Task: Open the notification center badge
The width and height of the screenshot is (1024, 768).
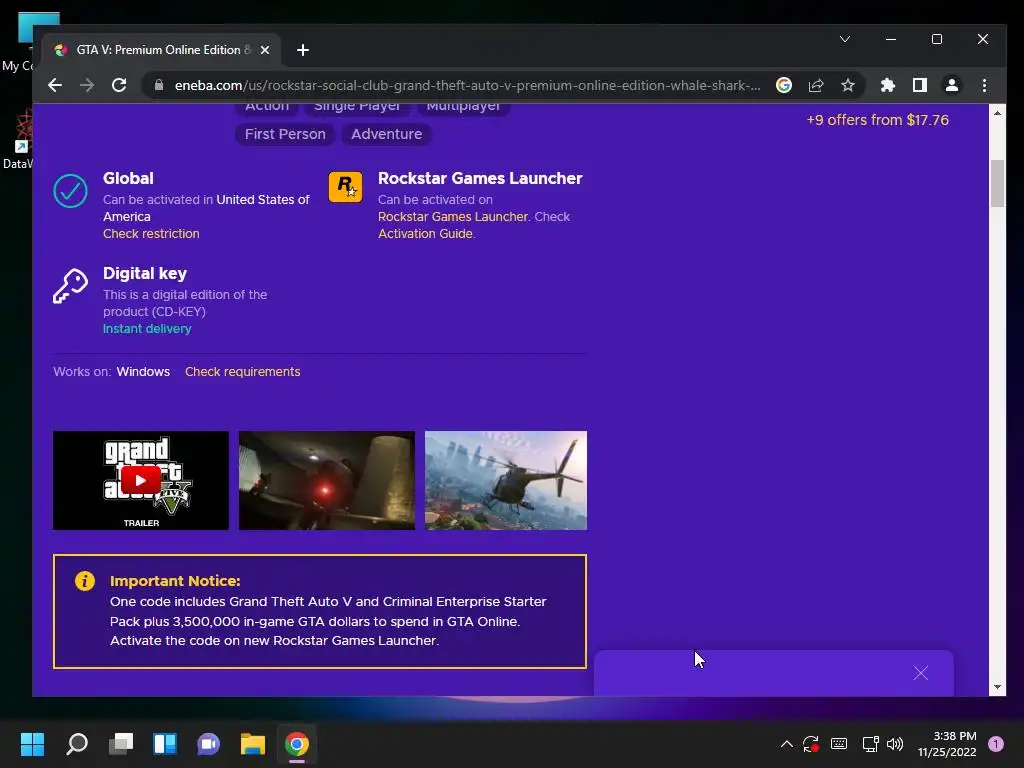Action: click(996, 744)
